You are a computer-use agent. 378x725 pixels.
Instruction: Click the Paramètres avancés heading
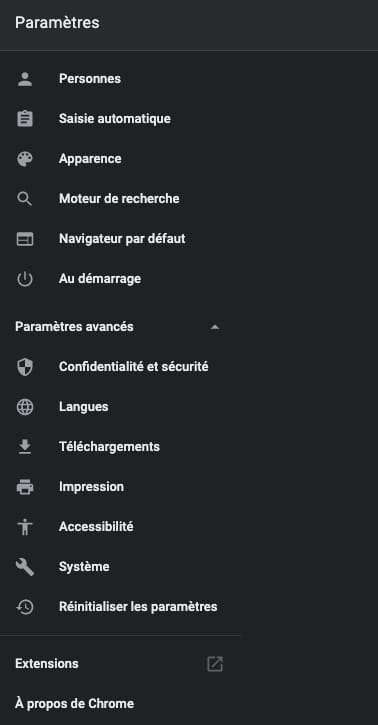pos(74,327)
